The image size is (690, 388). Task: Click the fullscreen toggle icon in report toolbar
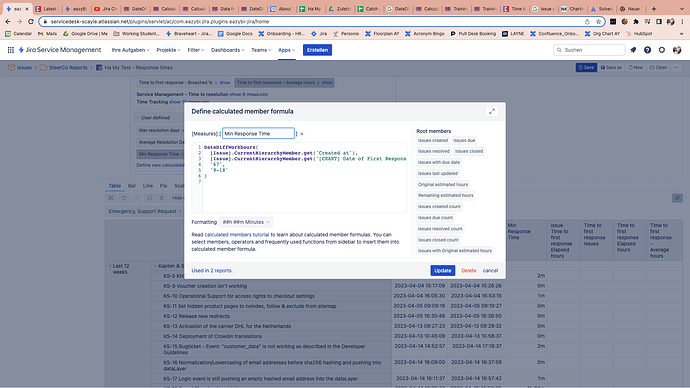coord(111,198)
